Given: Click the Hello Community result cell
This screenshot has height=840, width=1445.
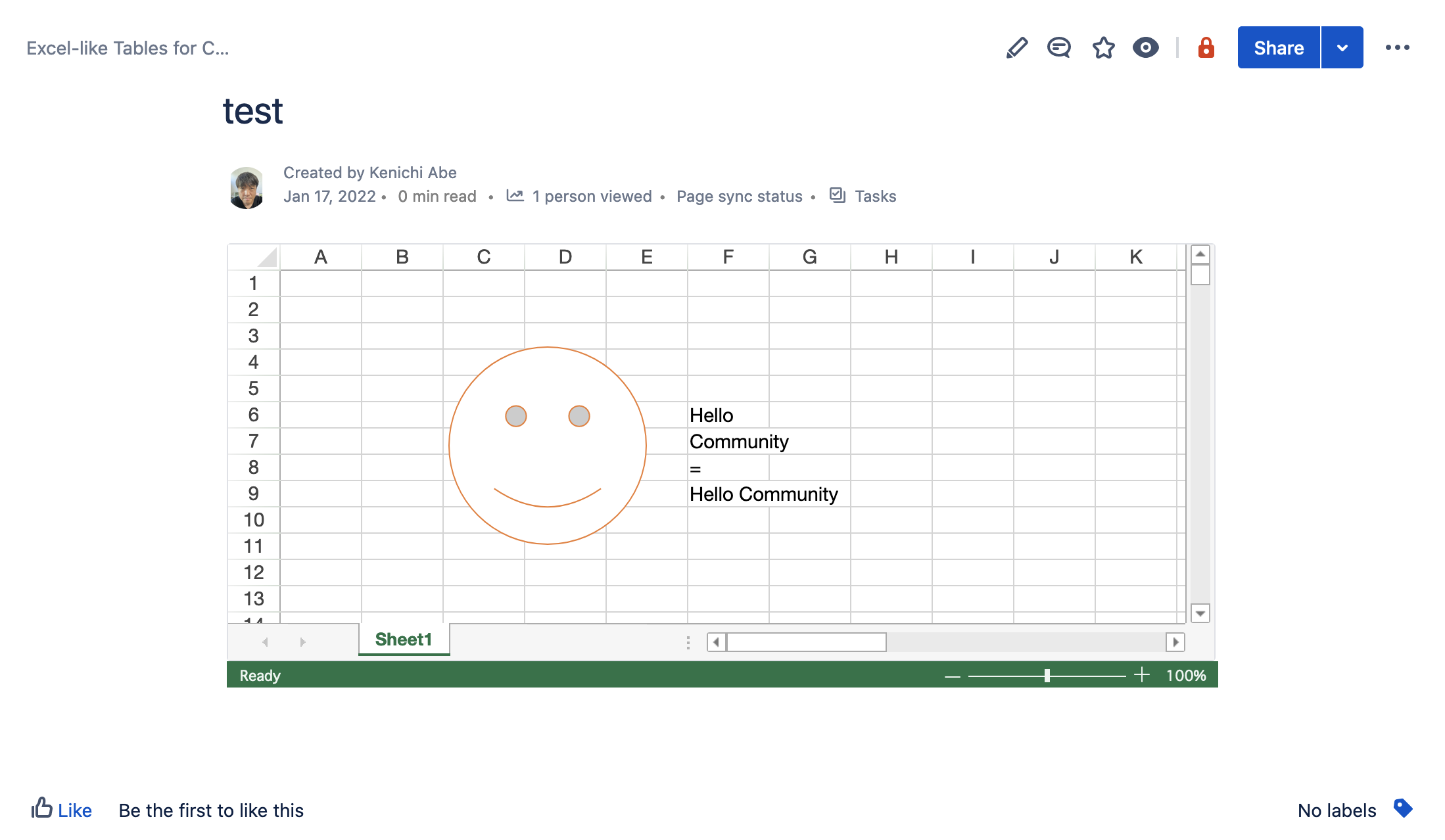Looking at the screenshot, I should pyautogui.click(x=728, y=494).
